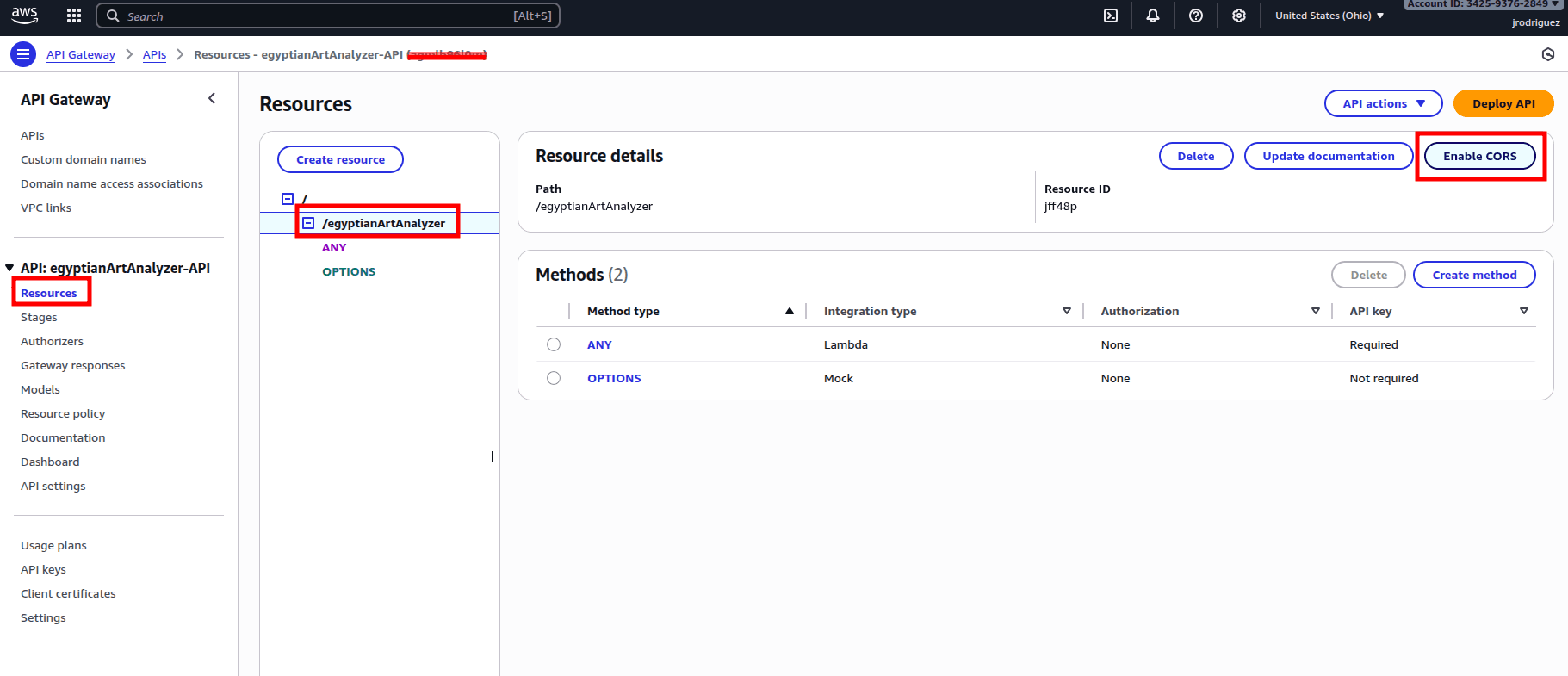Click the Deploy API button

pos(1503,103)
